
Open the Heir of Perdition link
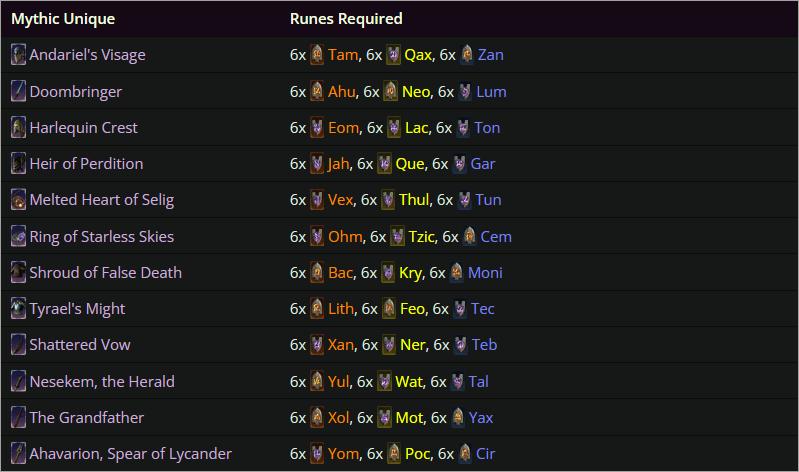tap(86, 164)
